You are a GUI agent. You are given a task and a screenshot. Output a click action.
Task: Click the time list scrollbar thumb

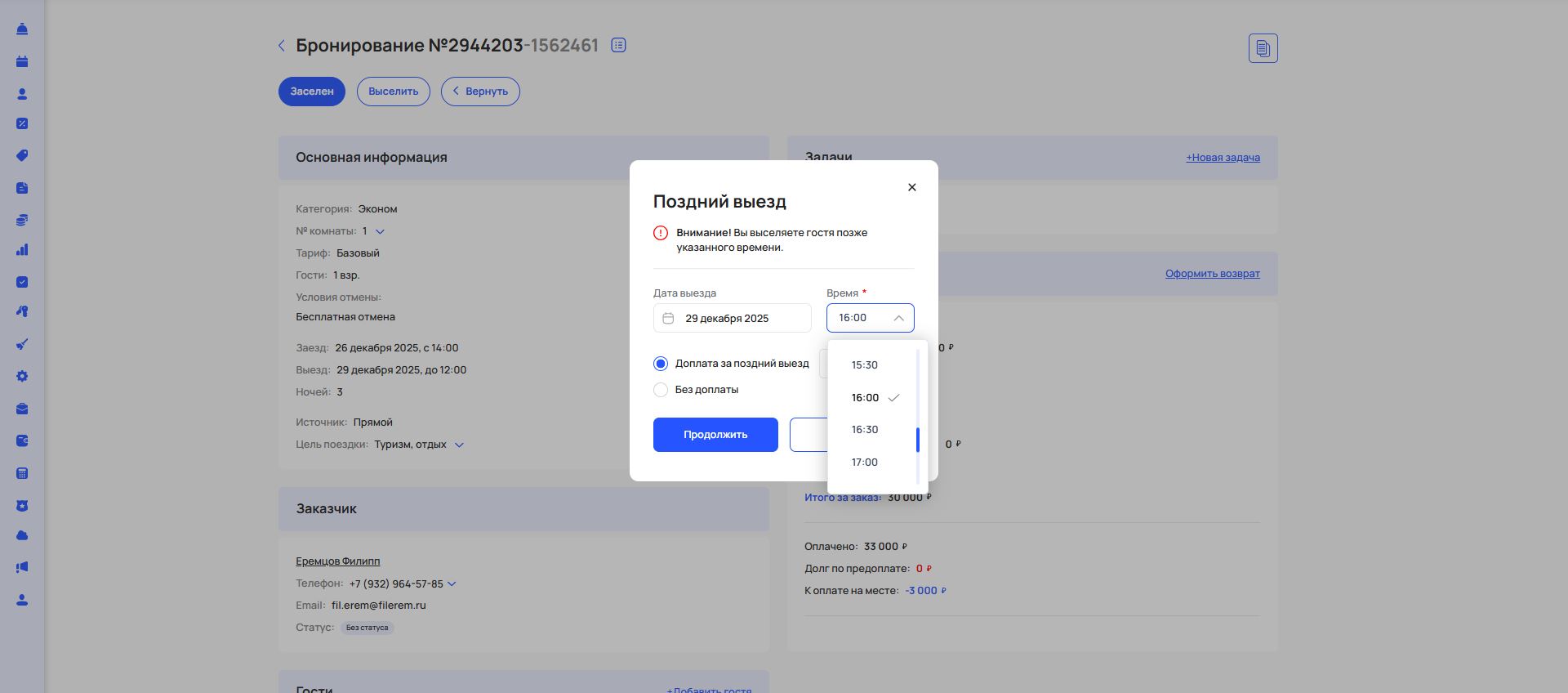point(918,440)
